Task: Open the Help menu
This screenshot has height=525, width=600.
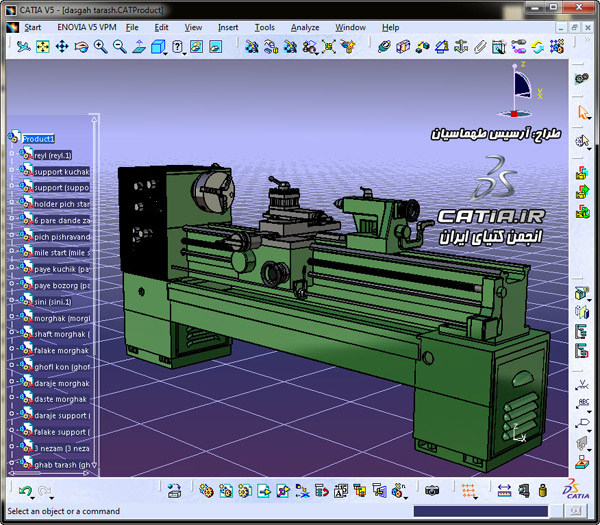Action: 390,28
